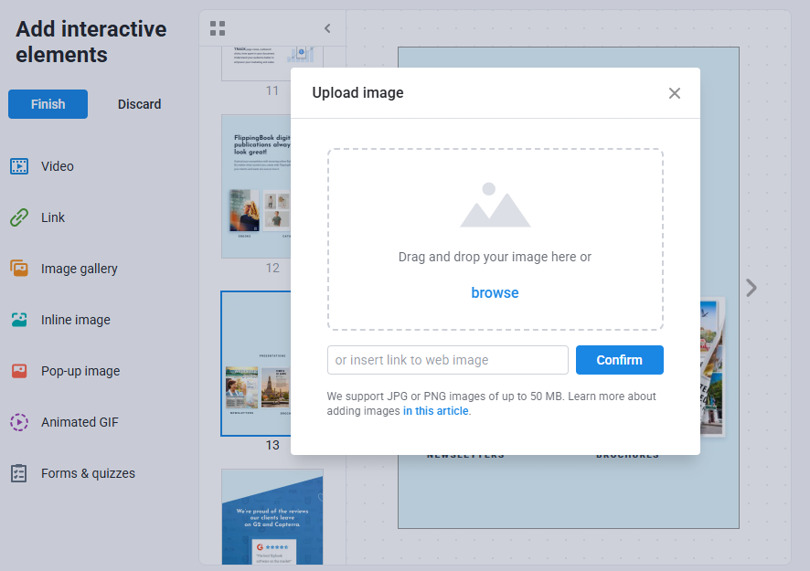
Task: Collapse the page thumbnails panel
Action: [327, 28]
